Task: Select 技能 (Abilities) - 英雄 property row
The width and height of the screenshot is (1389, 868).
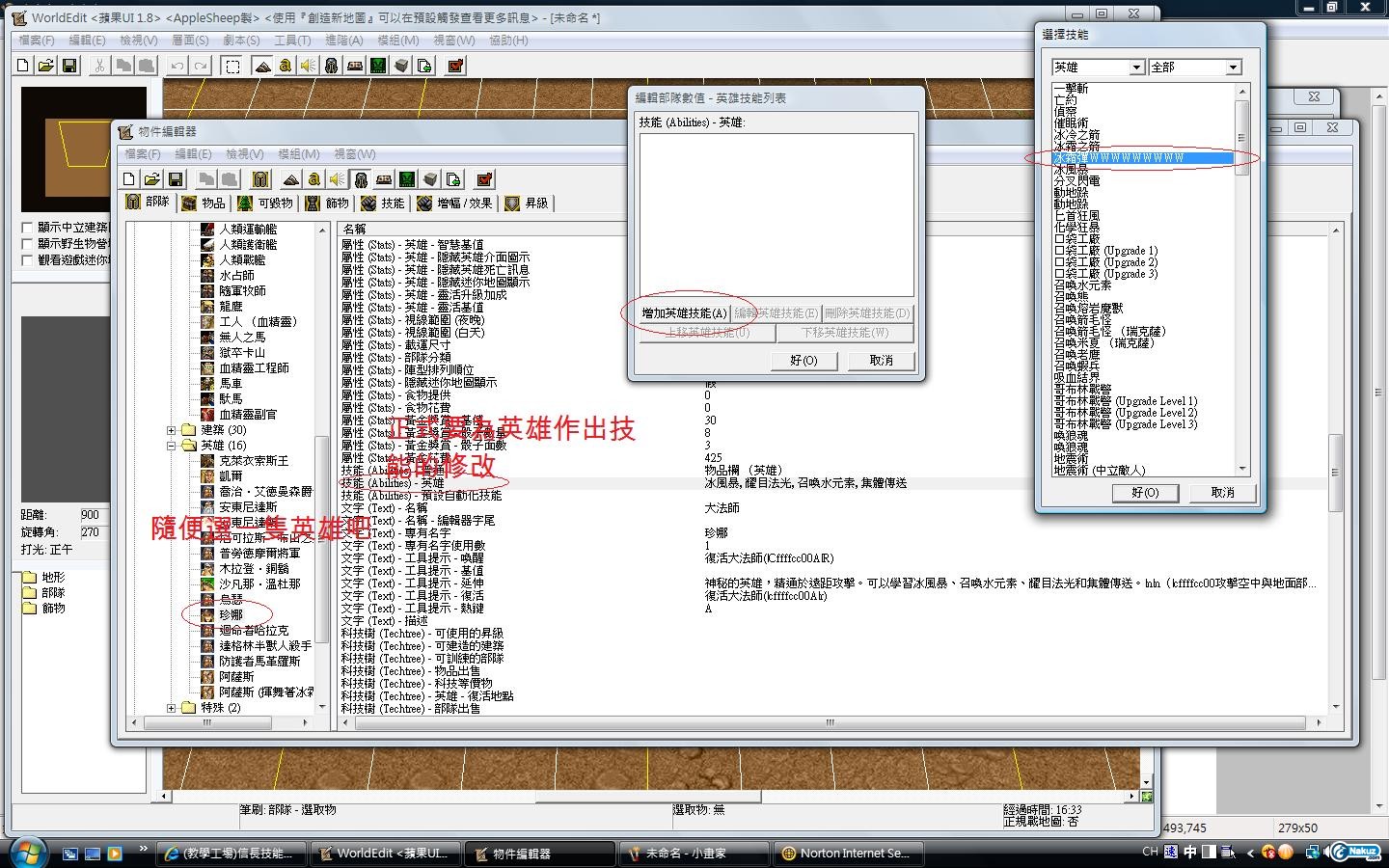Action: pos(830,483)
